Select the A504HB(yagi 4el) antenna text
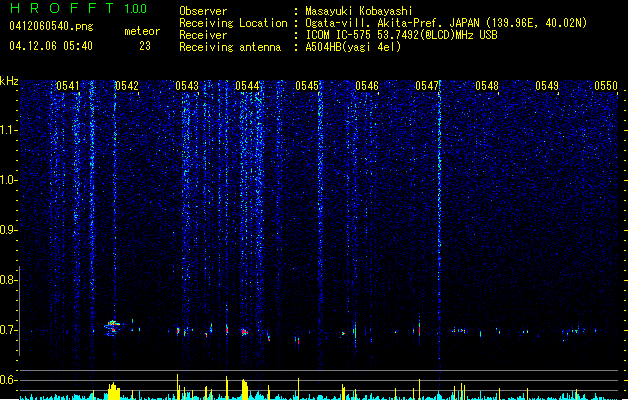Viewport: 629px width, 400px height. click(x=353, y=47)
